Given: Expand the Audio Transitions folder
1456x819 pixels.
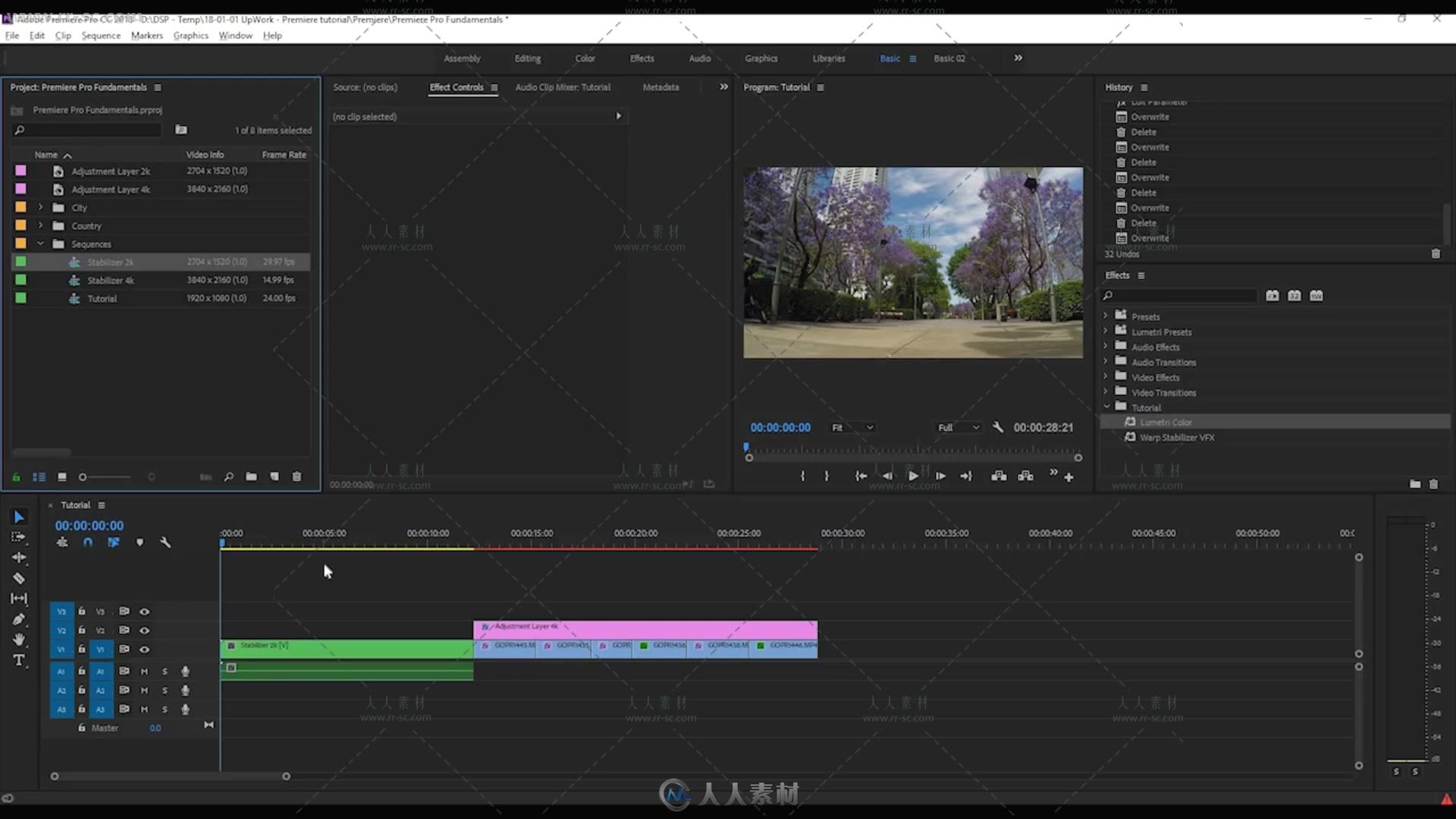Looking at the screenshot, I should pos(1106,362).
